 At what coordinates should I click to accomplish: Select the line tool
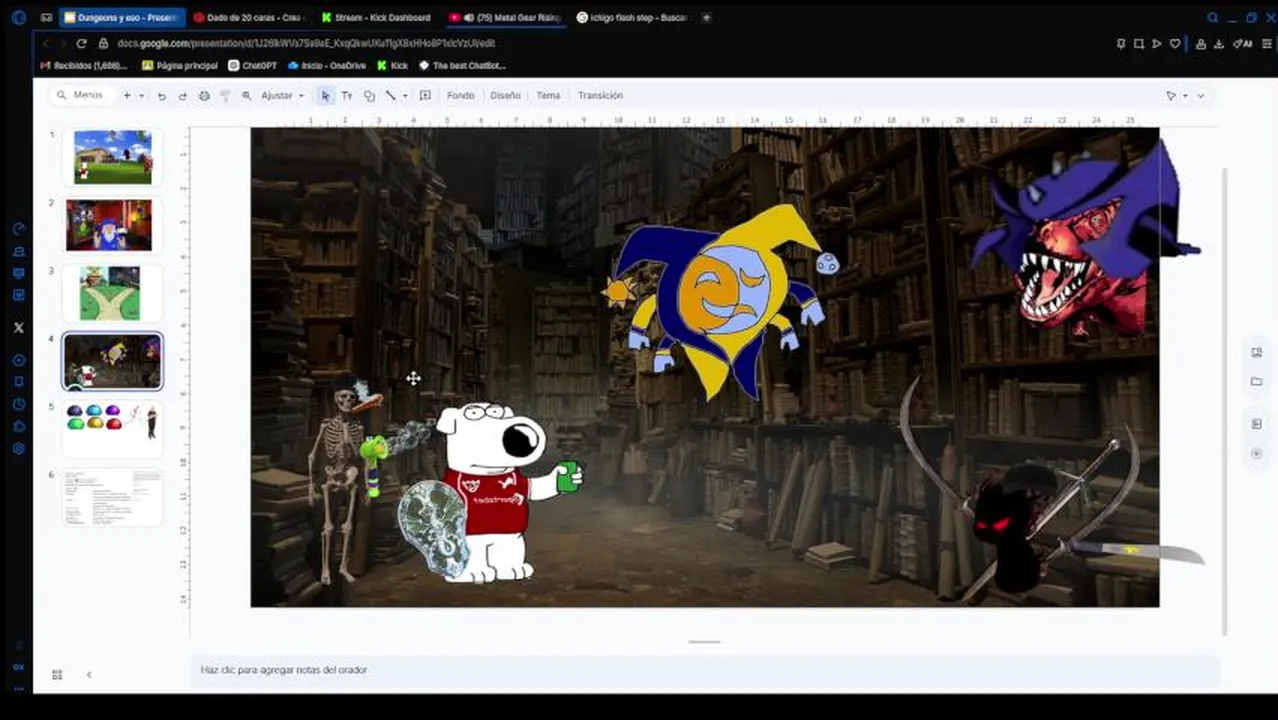coord(391,96)
